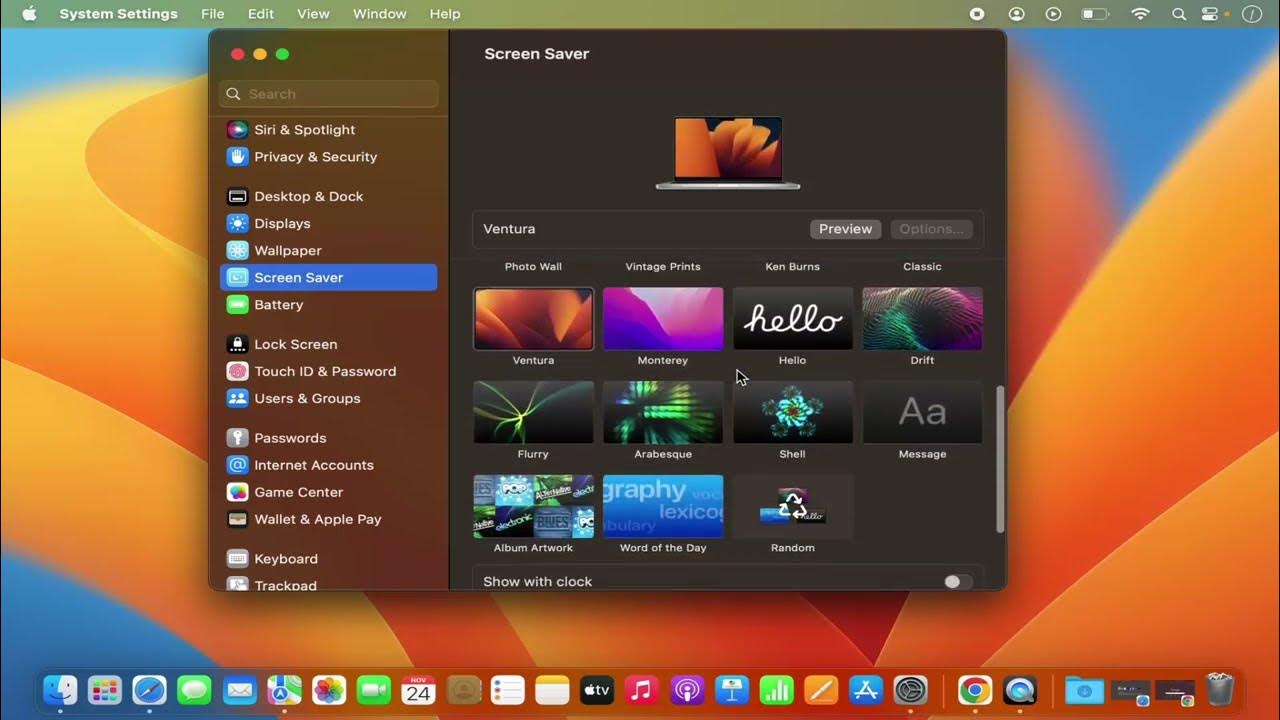Choose the Monterey screen saver thumbnail
The width and height of the screenshot is (1280, 720).
point(663,319)
